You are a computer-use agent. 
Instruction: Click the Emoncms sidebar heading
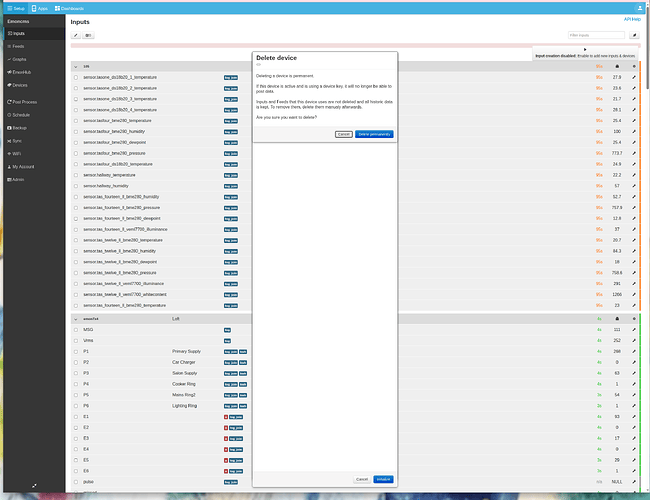[x=18, y=21]
